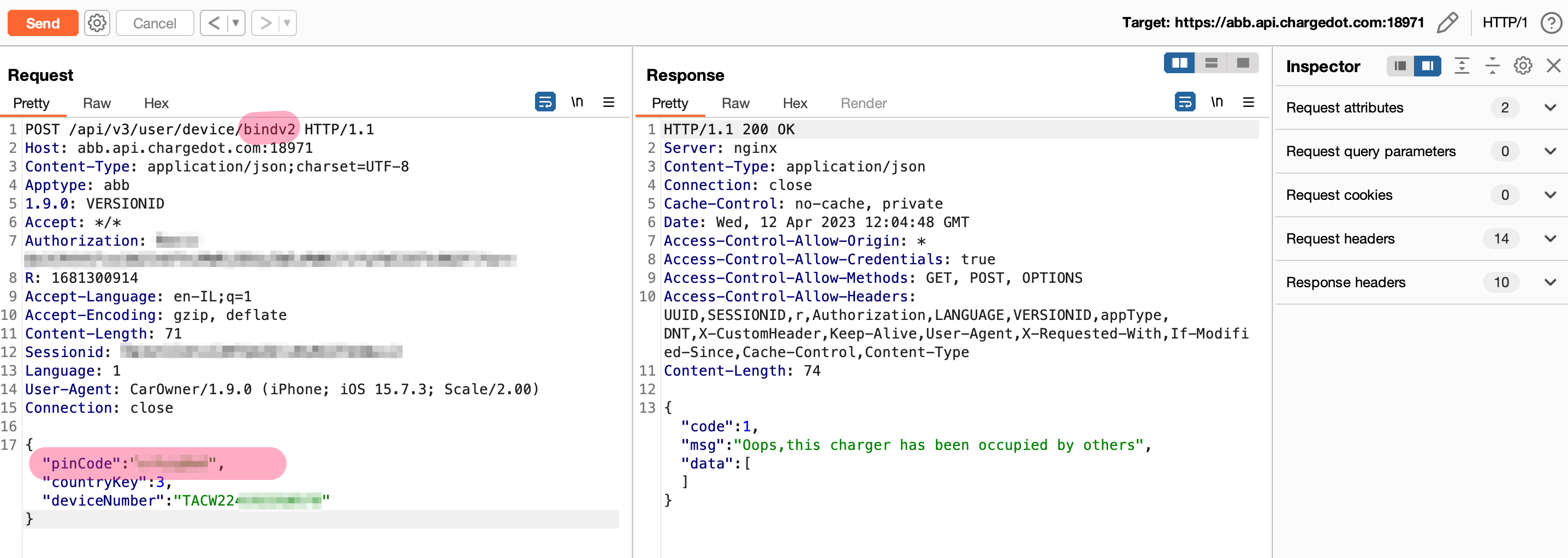
Task: Expand all Inspector sections icon
Action: pos(1462,66)
